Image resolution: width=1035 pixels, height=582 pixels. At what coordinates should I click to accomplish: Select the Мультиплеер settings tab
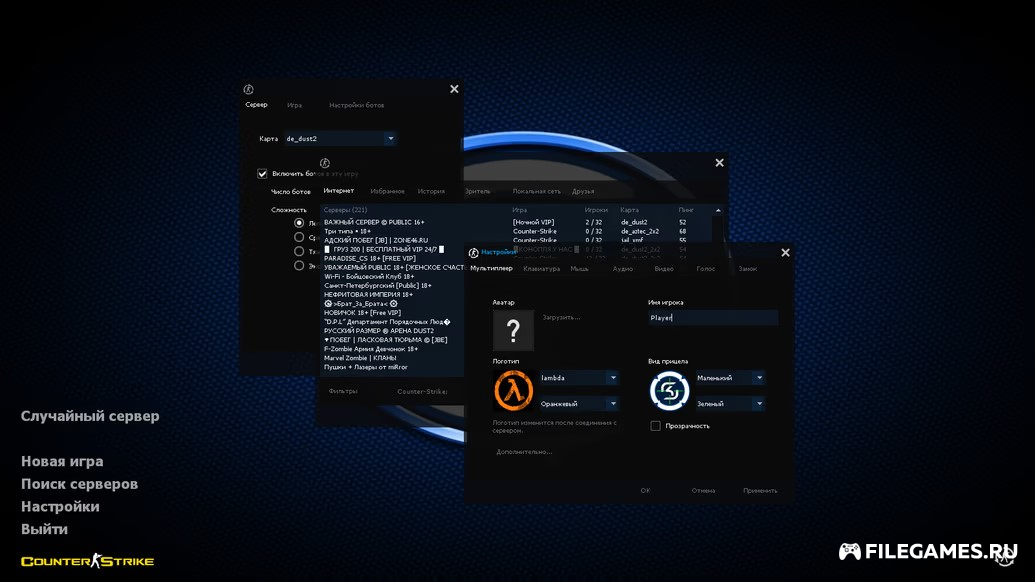coord(491,269)
